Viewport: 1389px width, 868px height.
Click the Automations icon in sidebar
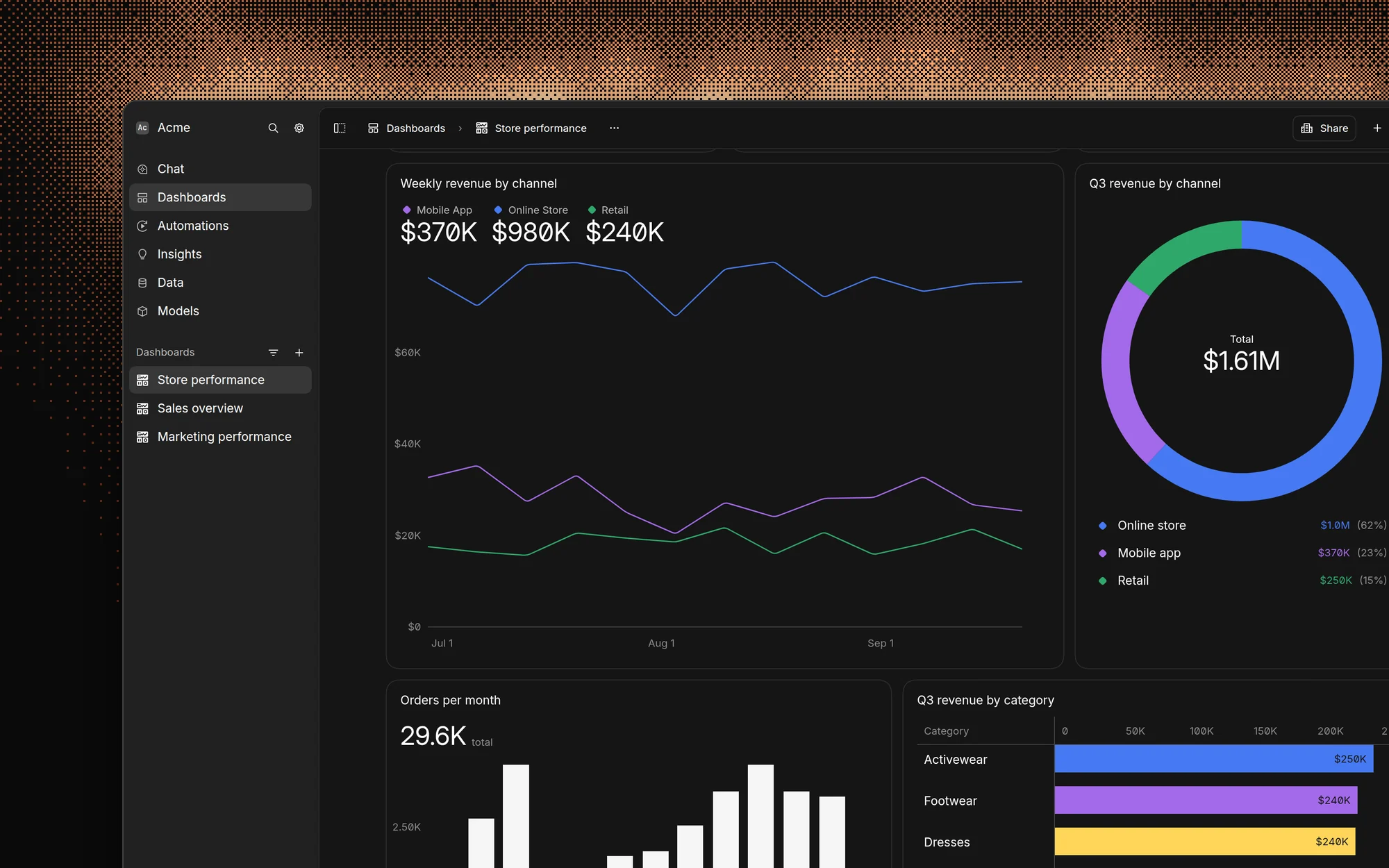pyautogui.click(x=142, y=226)
